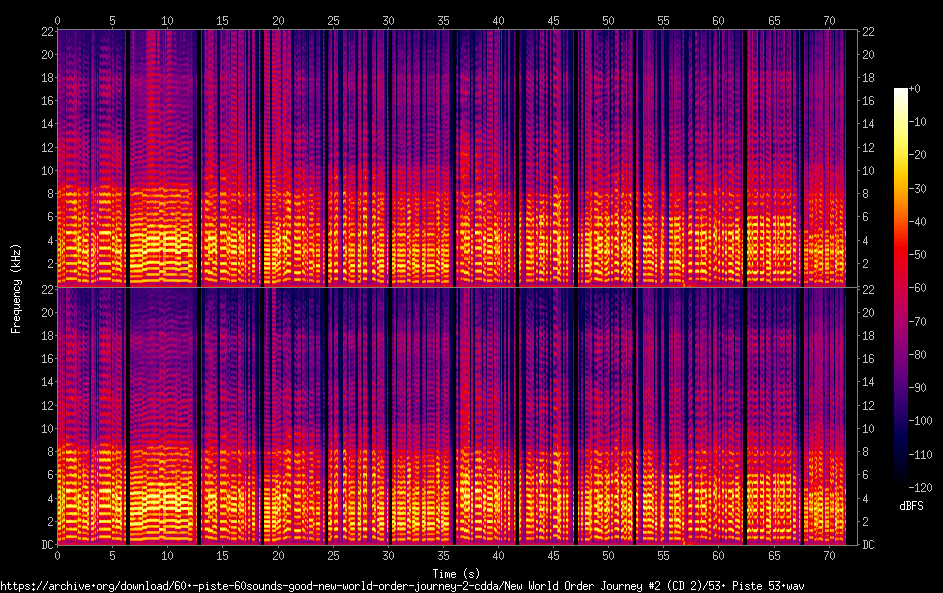943x593 pixels.
Task: Click the "Frequency (kHz)" vertical axis label
Action: (x=16, y=289)
